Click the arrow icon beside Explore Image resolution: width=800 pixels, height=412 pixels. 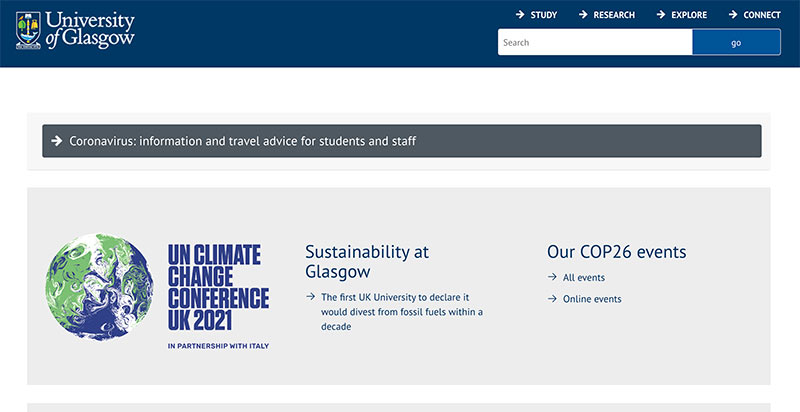pos(661,15)
